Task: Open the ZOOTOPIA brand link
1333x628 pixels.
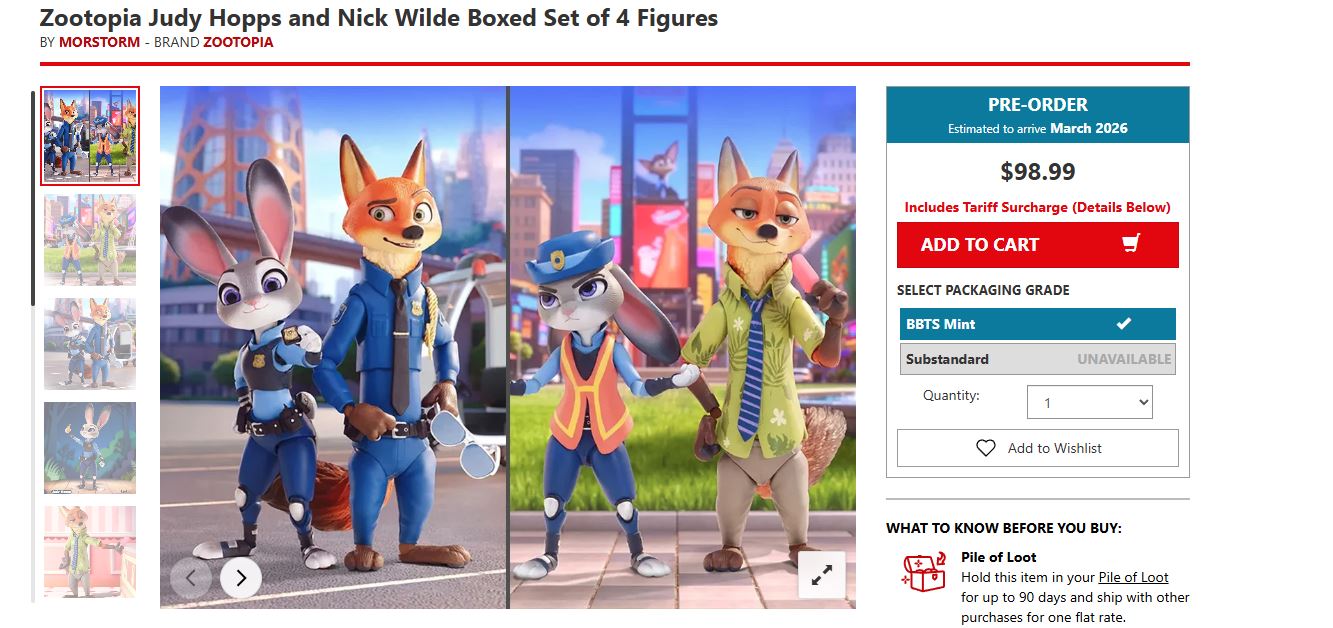Action: pos(238,42)
